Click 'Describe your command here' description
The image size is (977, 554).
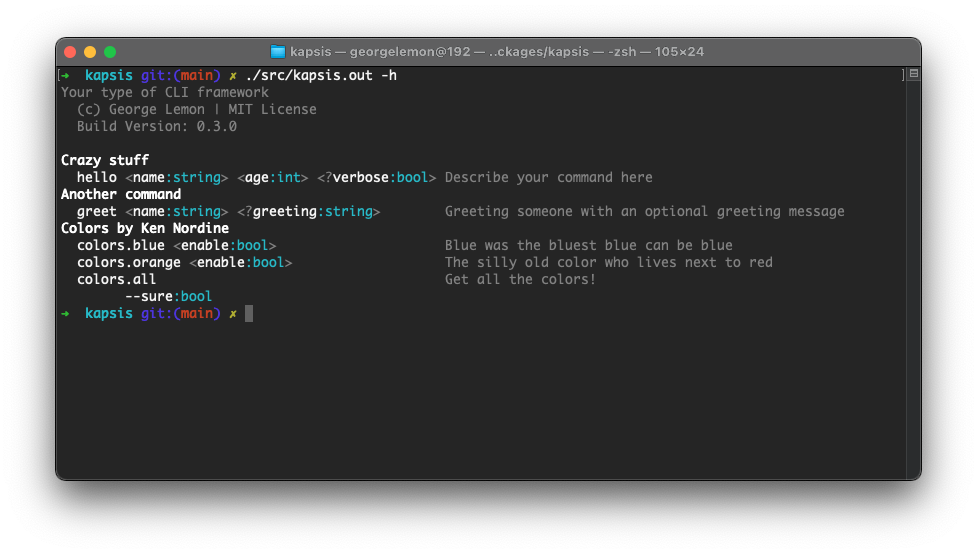click(x=549, y=178)
